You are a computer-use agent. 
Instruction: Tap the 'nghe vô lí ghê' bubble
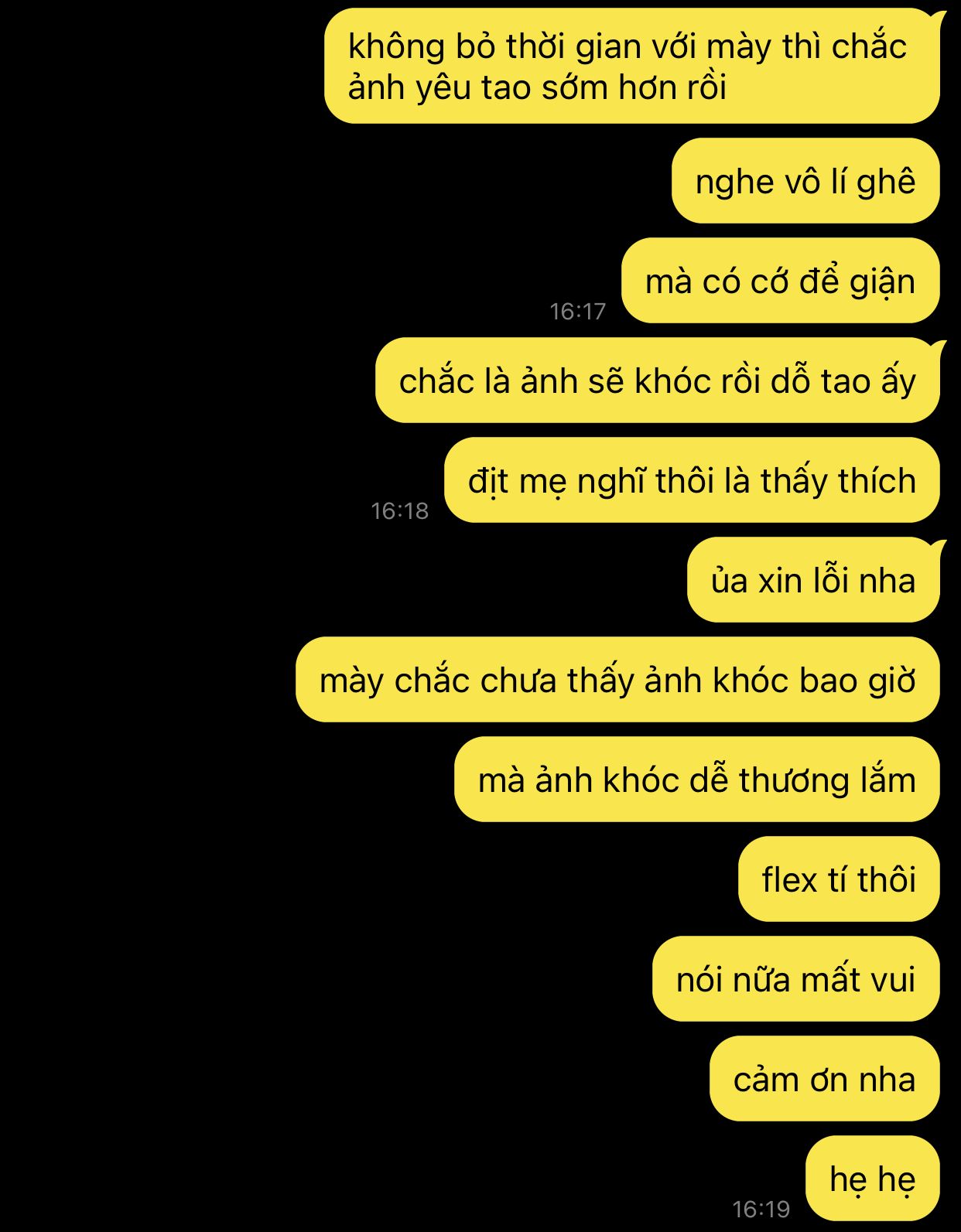tap(805, 181)
